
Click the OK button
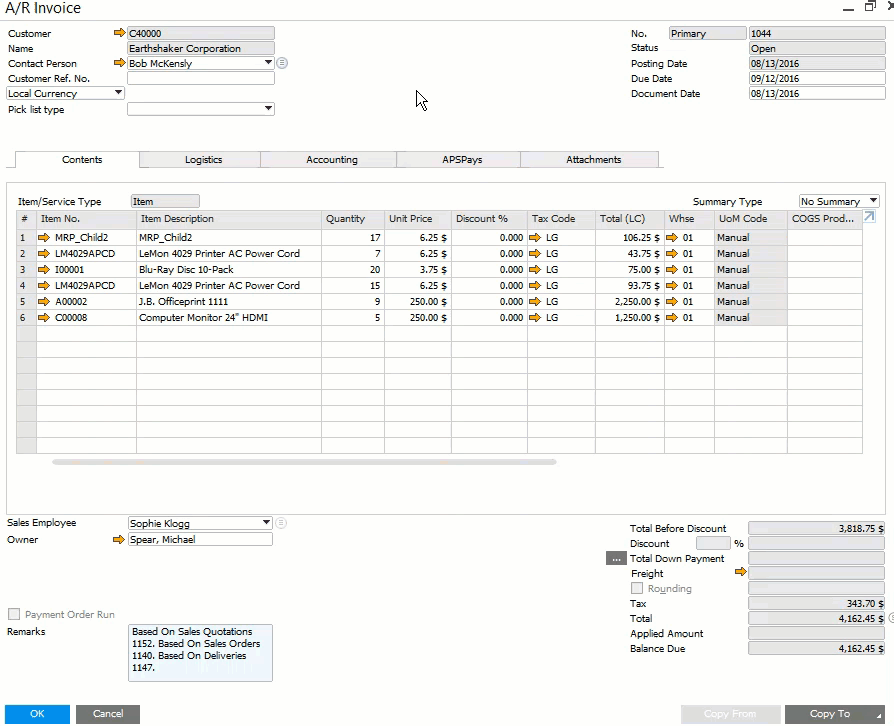(37, 714)
